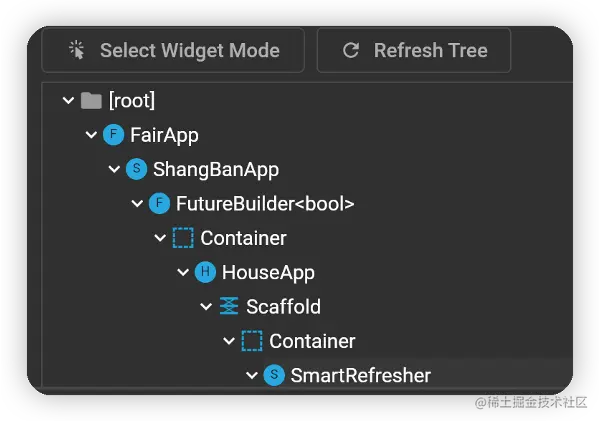This screenshot has width=600, height=422.
Task: Click dashed-box icon of Container under Scaffold
Action: pos(252,341)
